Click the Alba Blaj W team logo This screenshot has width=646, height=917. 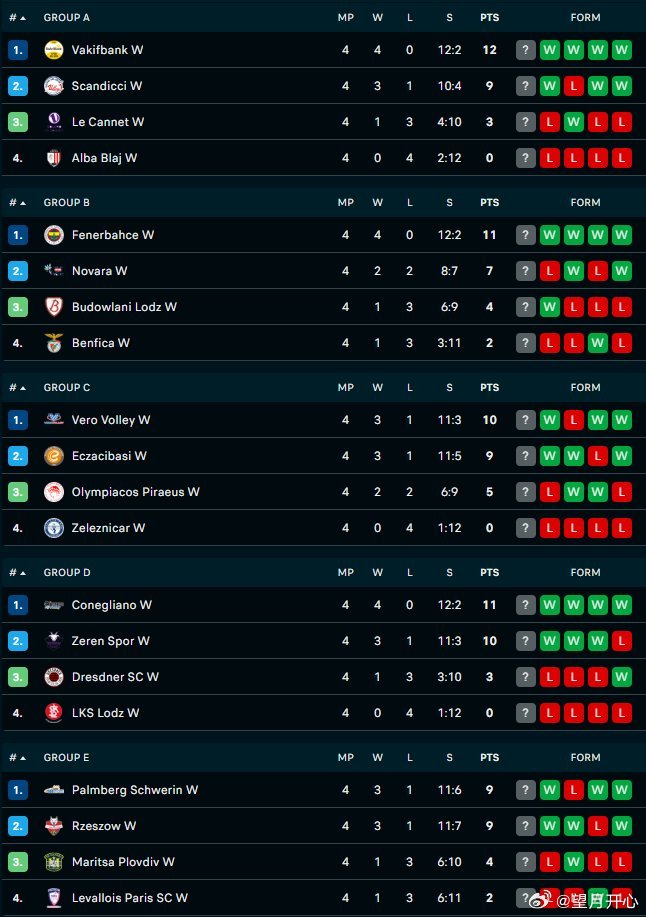click(54, 158)
